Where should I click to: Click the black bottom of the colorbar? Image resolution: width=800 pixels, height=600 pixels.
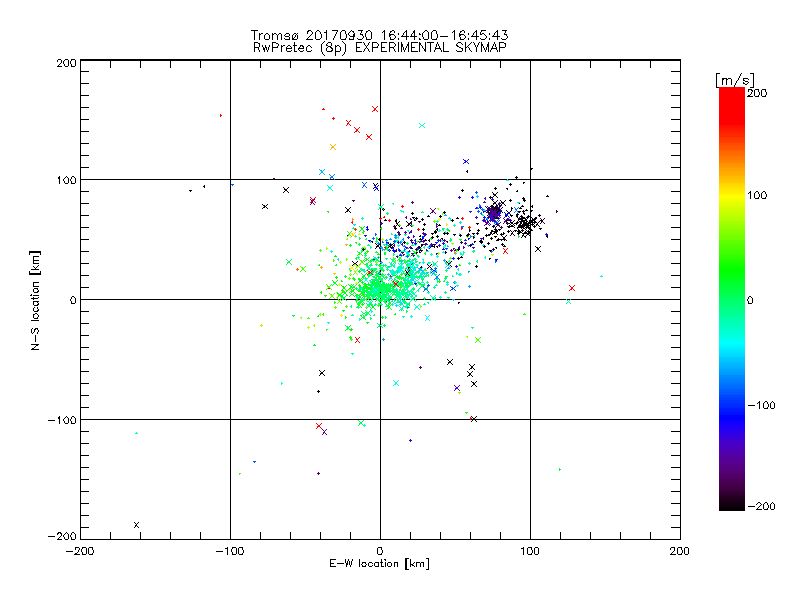[x=732, y=503]
